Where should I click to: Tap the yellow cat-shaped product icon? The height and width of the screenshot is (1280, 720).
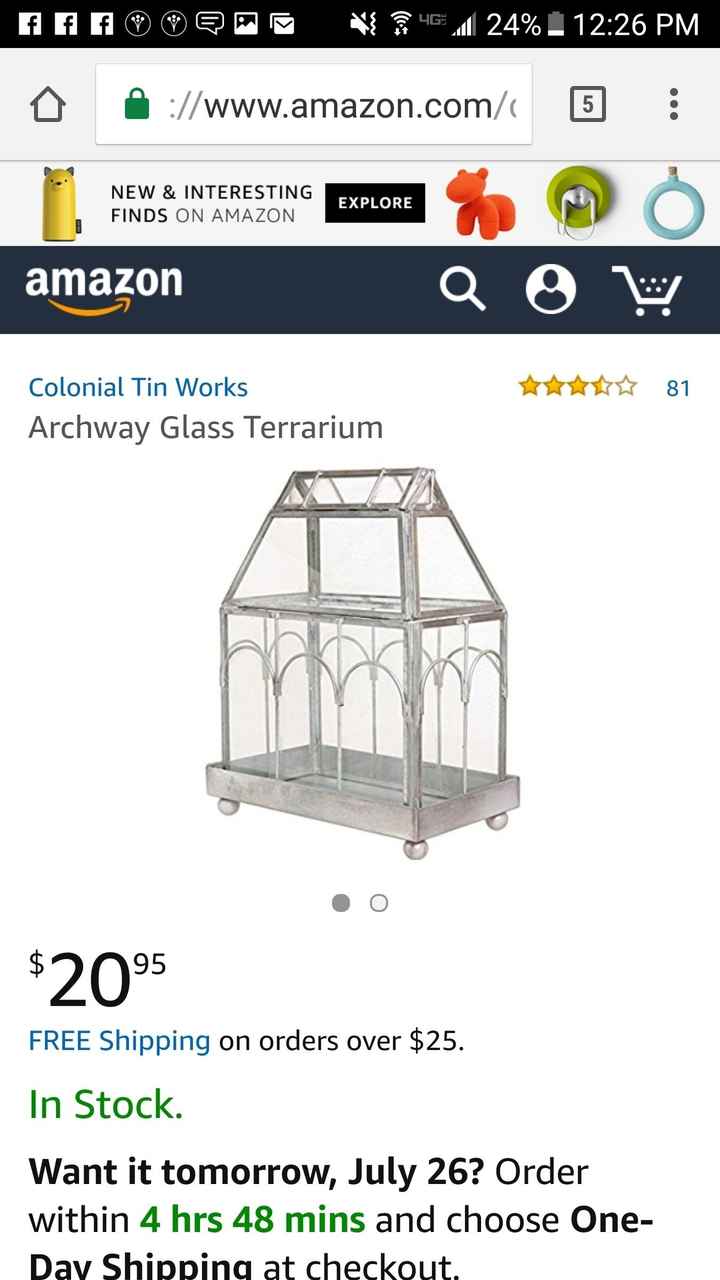tap(60, 204)
